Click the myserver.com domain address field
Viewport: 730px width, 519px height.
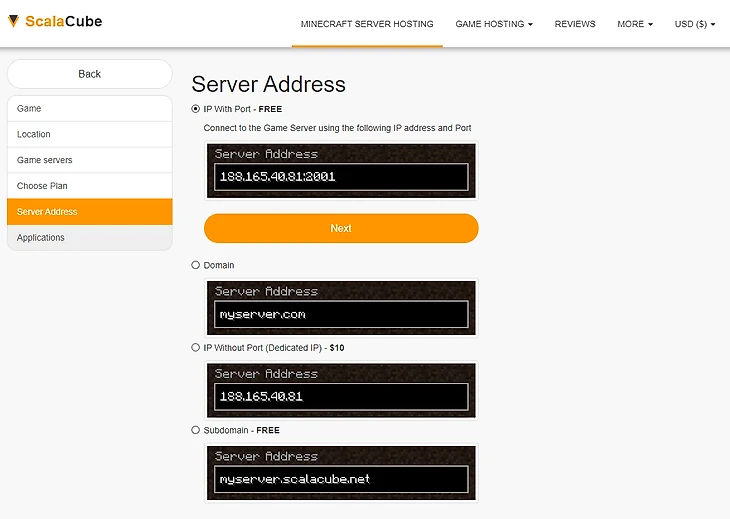(341, 314)
